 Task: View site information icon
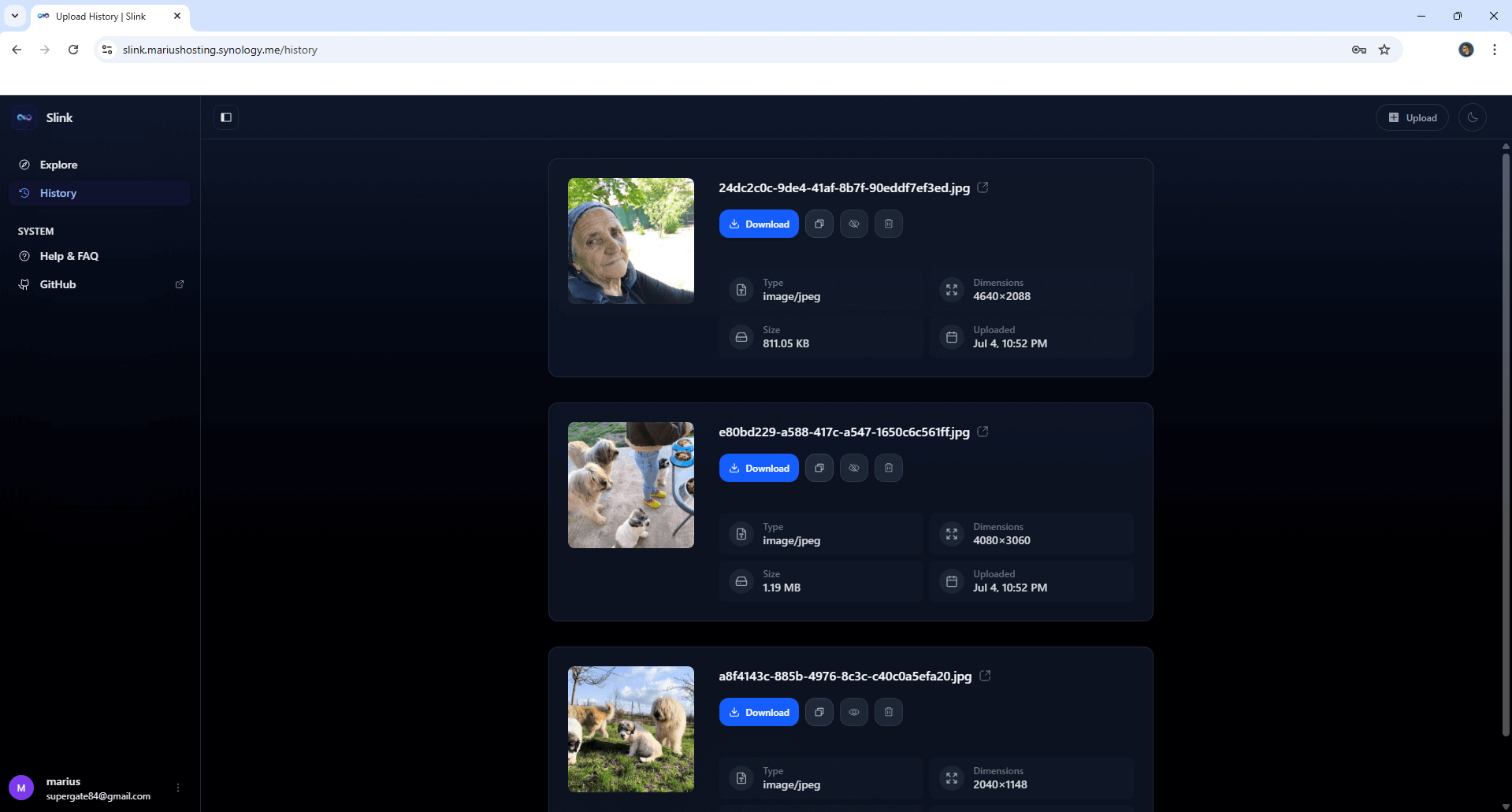pyautogui.click(x=107, y=50)
